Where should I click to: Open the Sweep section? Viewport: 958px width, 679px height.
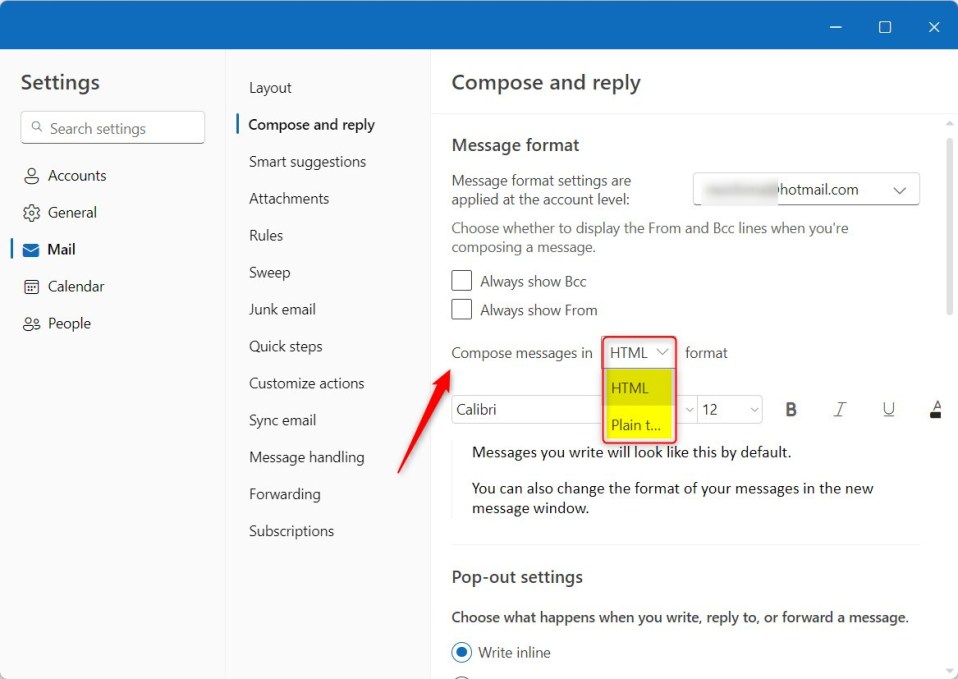tap(269, 273)
